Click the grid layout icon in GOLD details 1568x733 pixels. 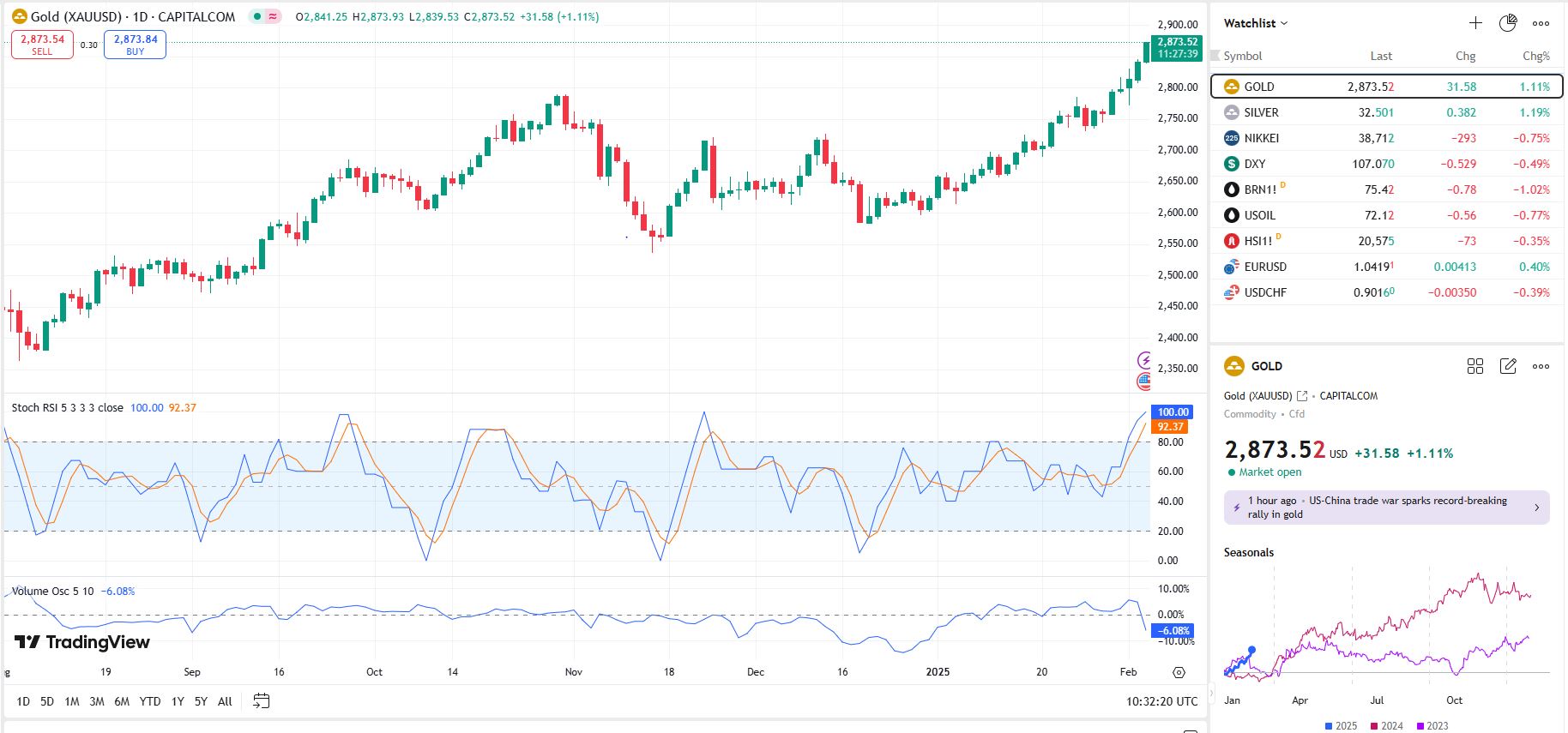pyautogui.click(x=1475, y=366)
